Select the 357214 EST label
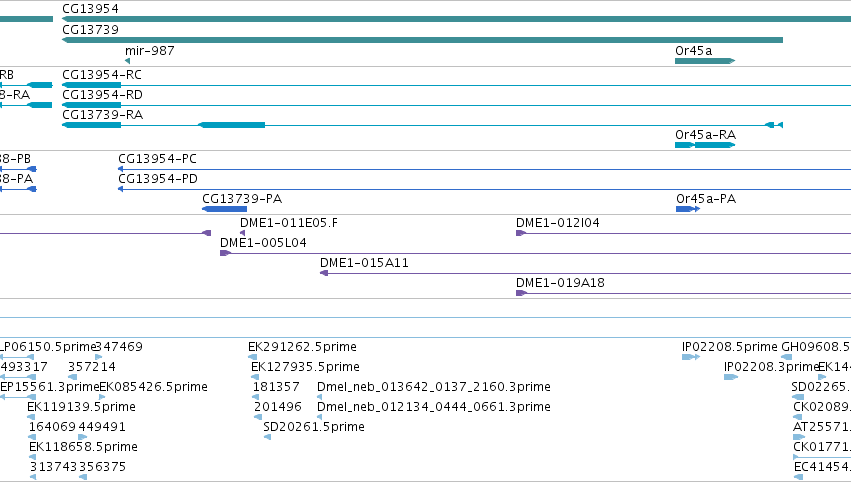 click(92, 367)
